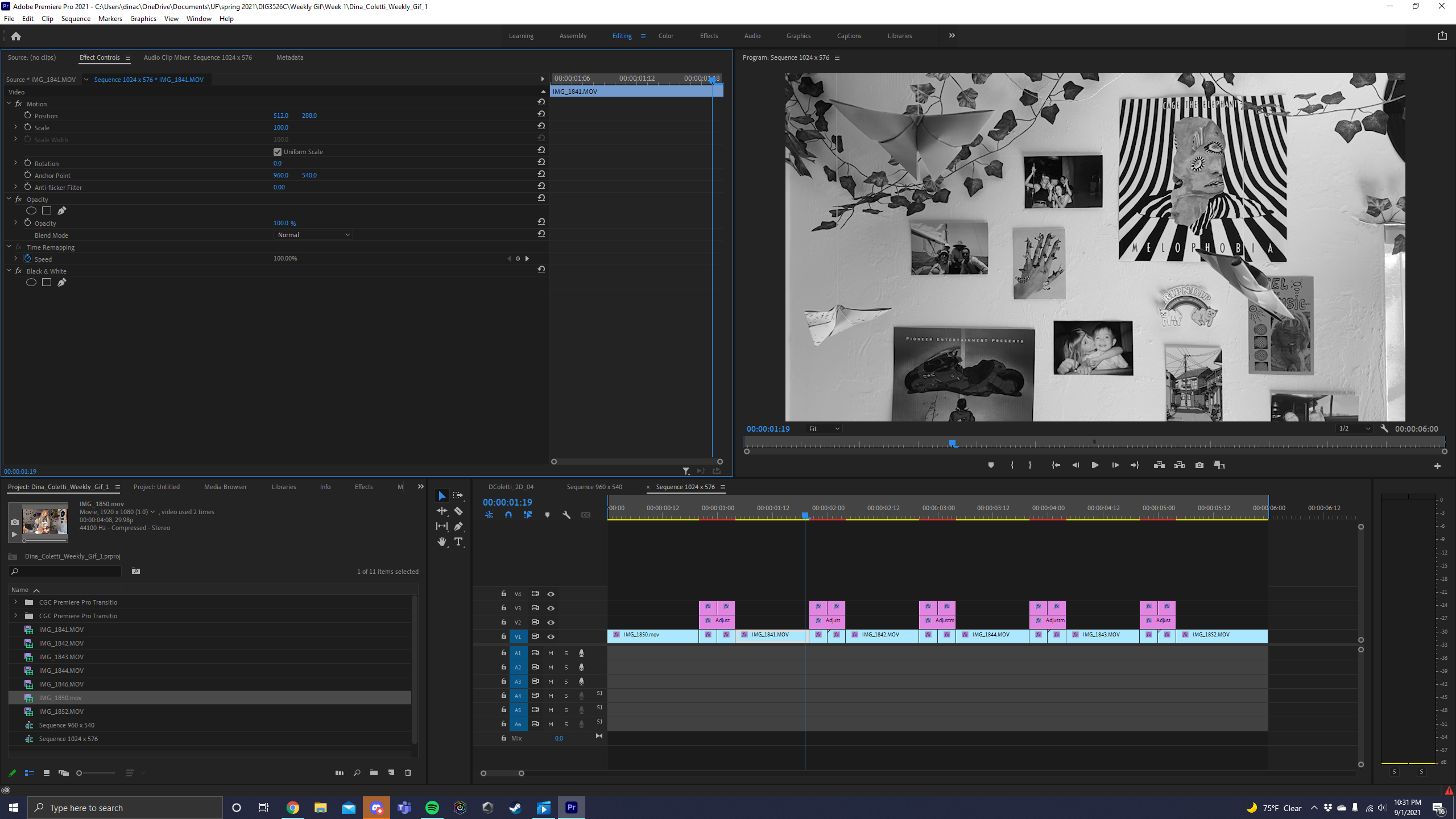The height and width of the screenshot is (819, 1456).
Task: Mute audio track A1
Action: tap(551, 653)
